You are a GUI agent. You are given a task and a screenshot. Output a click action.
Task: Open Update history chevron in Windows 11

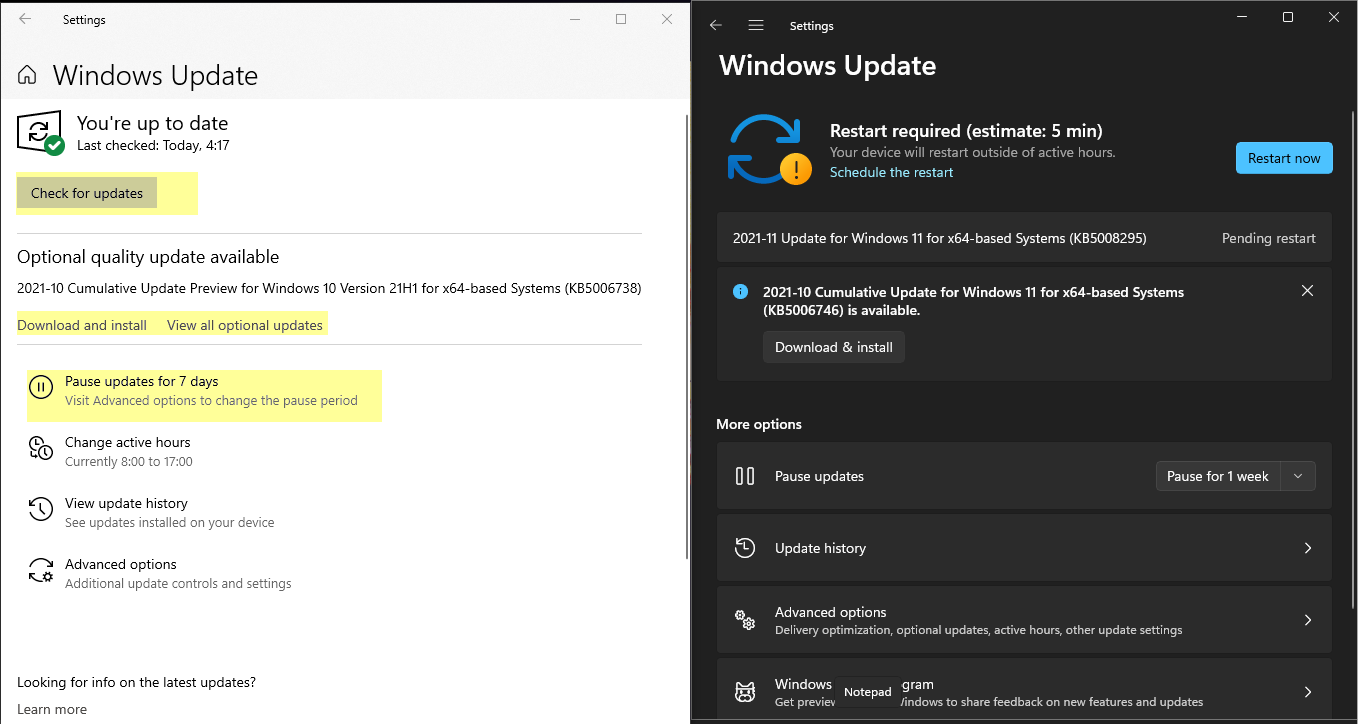(1307, 548)
